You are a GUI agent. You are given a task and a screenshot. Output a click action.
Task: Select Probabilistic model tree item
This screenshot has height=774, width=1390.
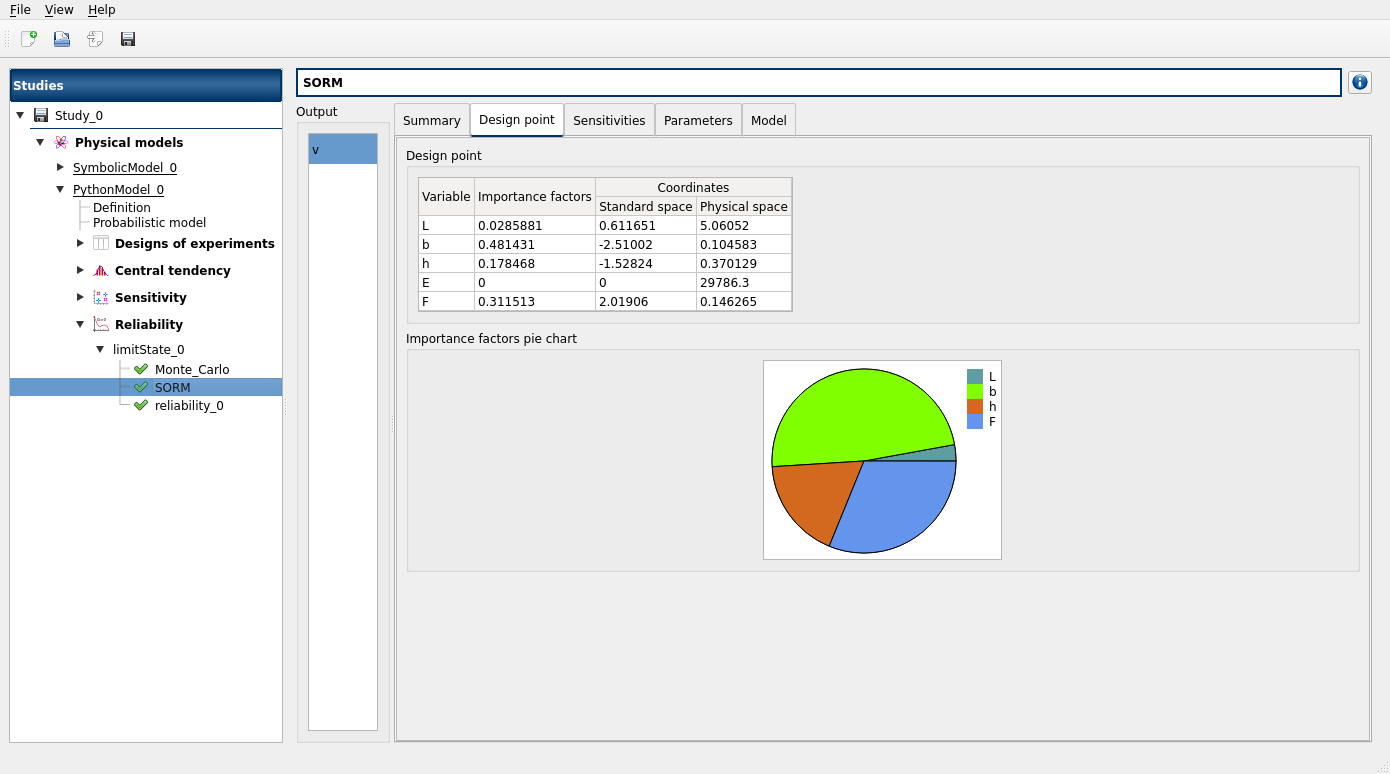[150, 223]
